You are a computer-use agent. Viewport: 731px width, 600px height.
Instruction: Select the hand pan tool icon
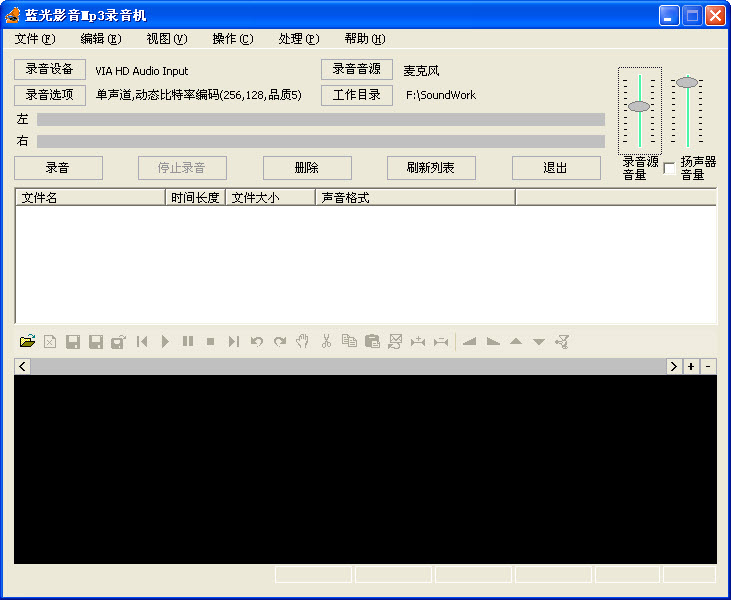pyautogui.click(x=303, y=341)
